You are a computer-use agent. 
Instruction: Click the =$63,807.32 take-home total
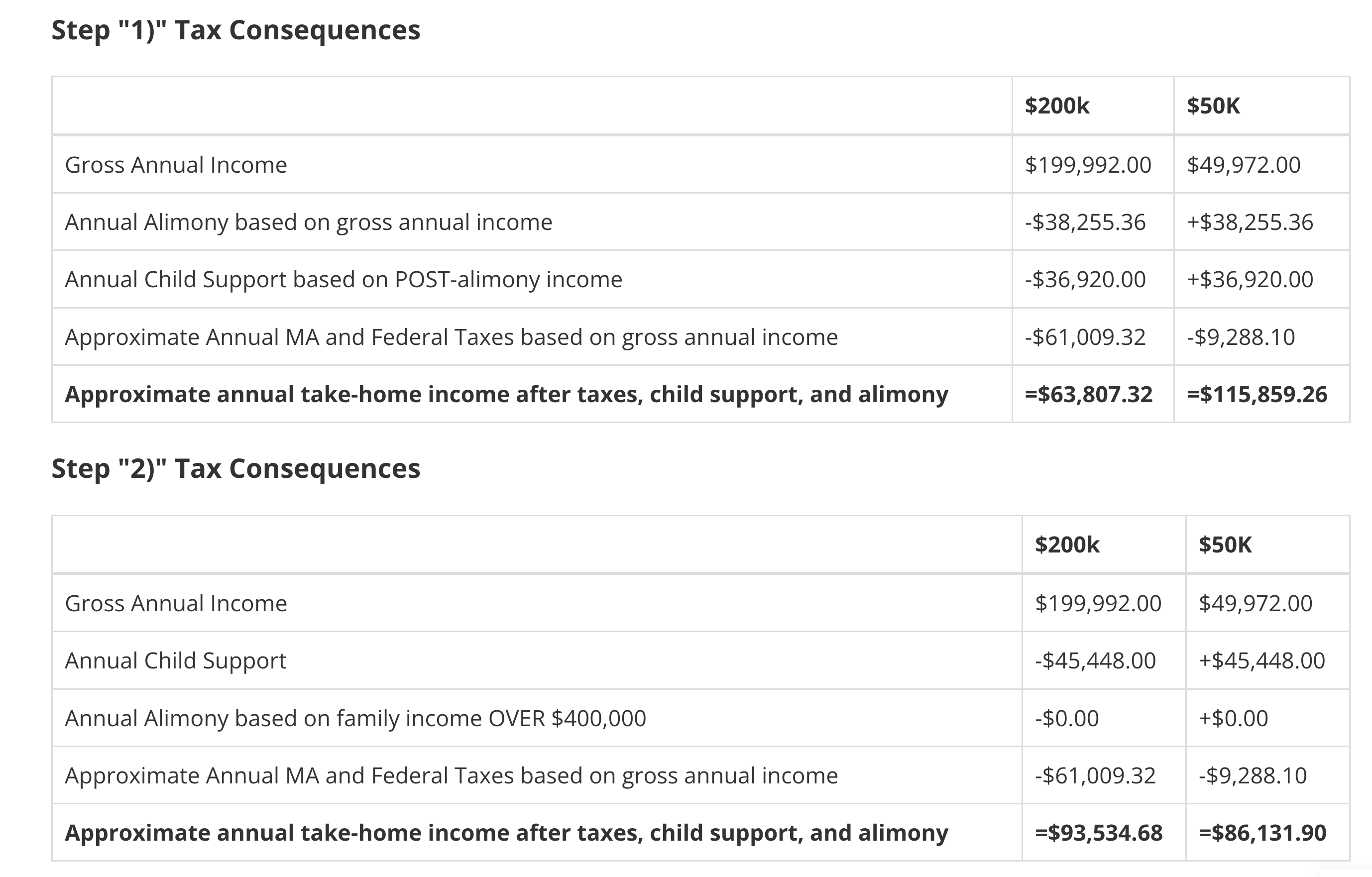click(x=1088, y=395)
